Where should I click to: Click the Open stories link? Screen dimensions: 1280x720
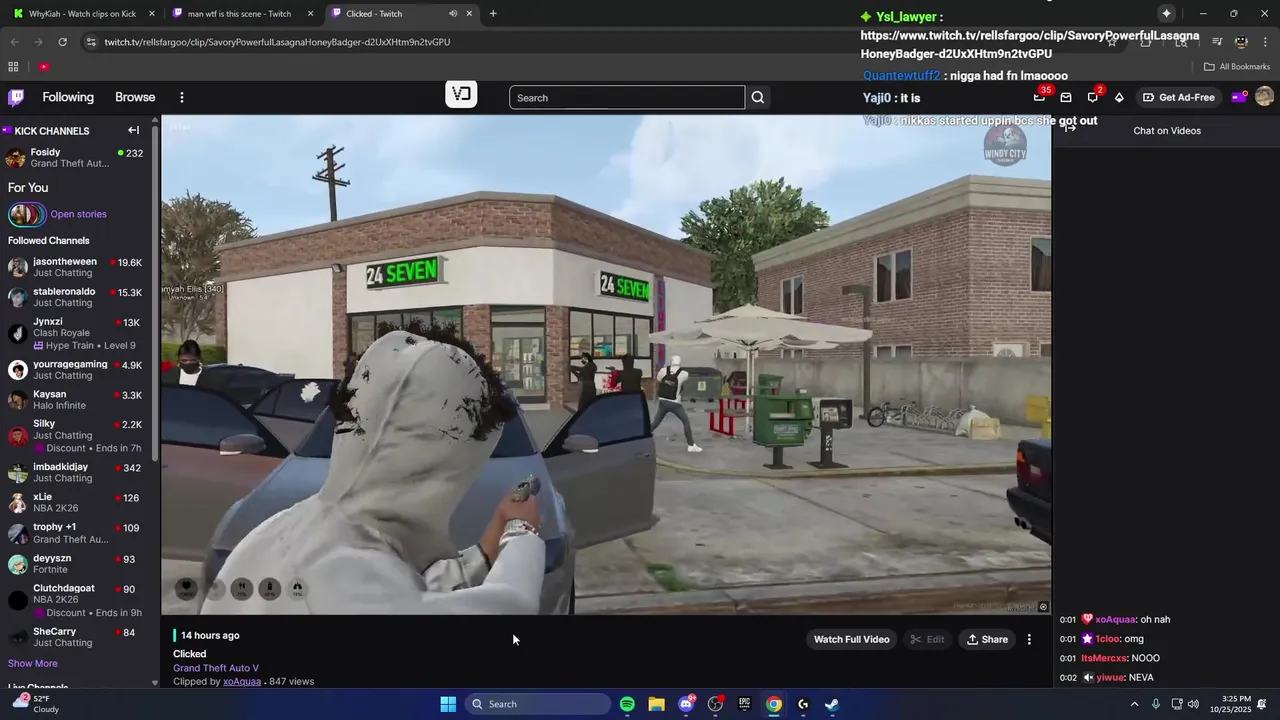[x=78, y=214]
